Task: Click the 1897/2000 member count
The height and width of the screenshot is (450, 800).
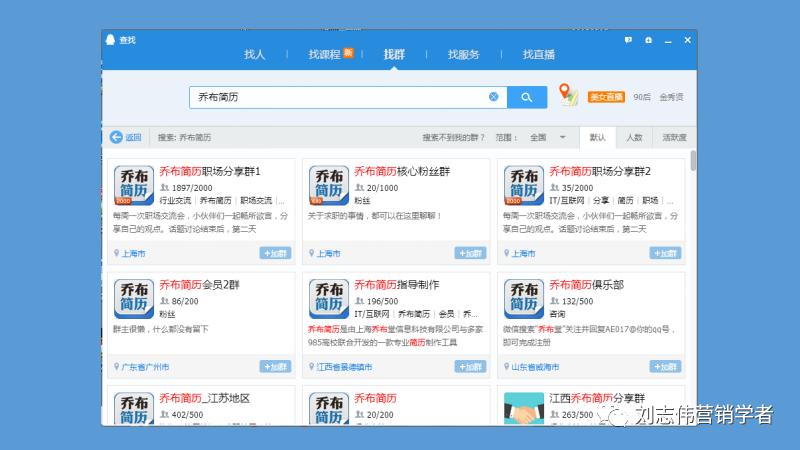Action: tap(192, 188)
